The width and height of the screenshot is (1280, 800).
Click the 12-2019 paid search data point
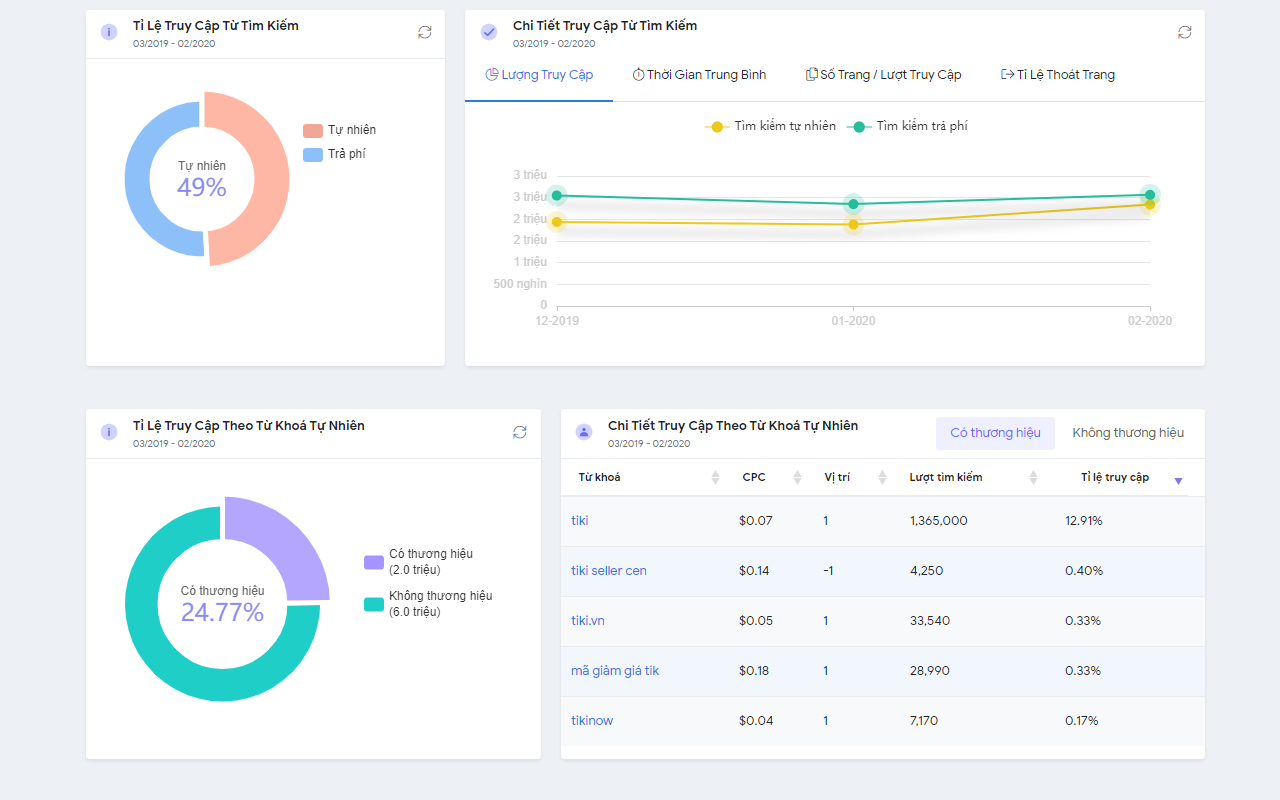point(557,196)
